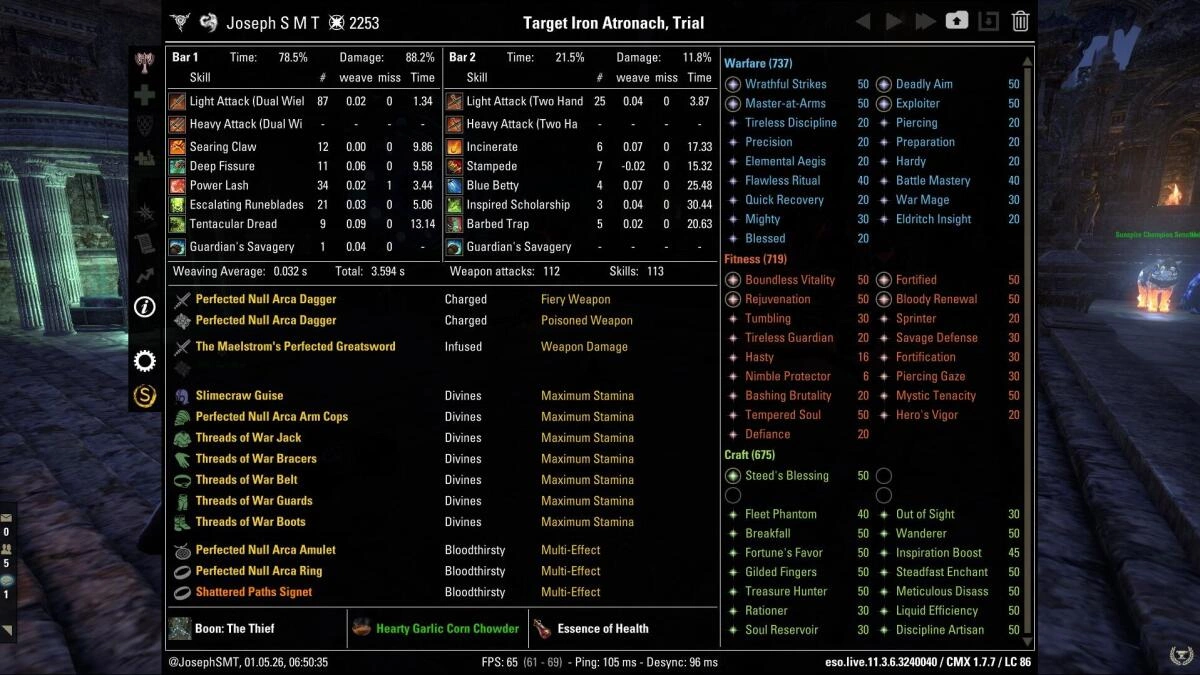Click the Poisoned Weapon Perfected Null Arca Dagger
This screenshot has width=1200, height=675.
click(266, 320)
